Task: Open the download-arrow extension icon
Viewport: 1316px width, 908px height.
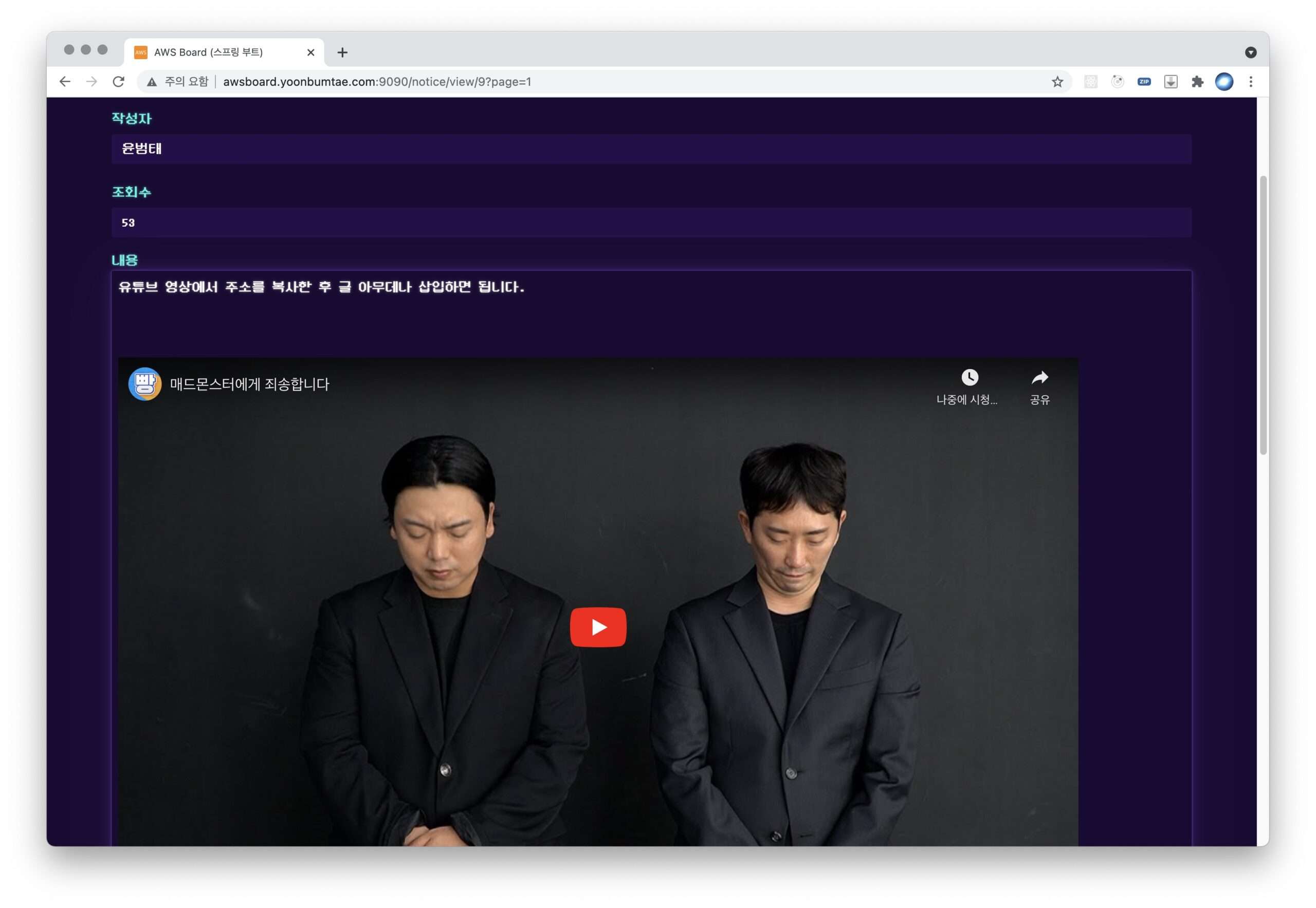Action: click(1171, 82)
